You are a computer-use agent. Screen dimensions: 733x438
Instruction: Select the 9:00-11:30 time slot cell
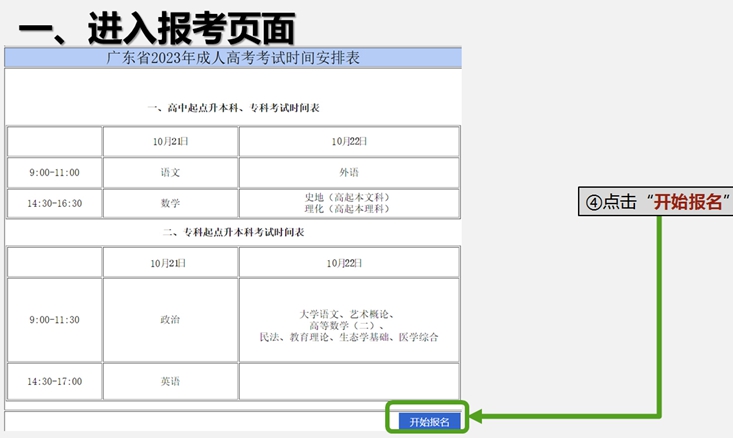54,320
